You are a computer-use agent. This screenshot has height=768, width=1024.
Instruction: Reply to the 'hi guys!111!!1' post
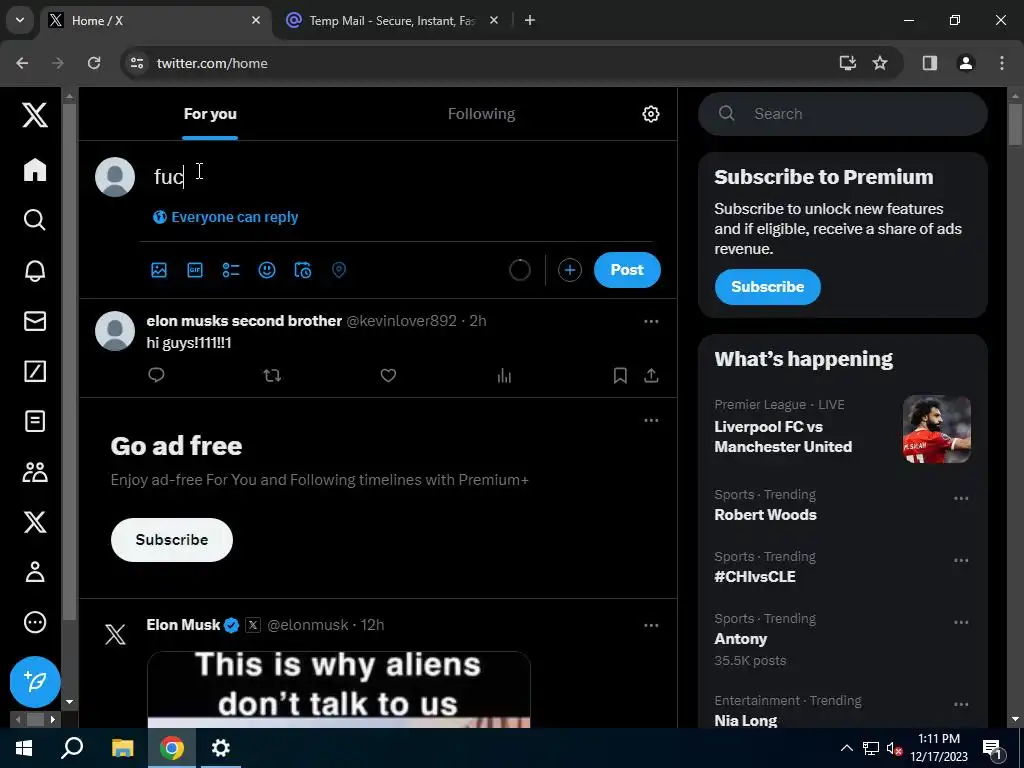(156, 375)
